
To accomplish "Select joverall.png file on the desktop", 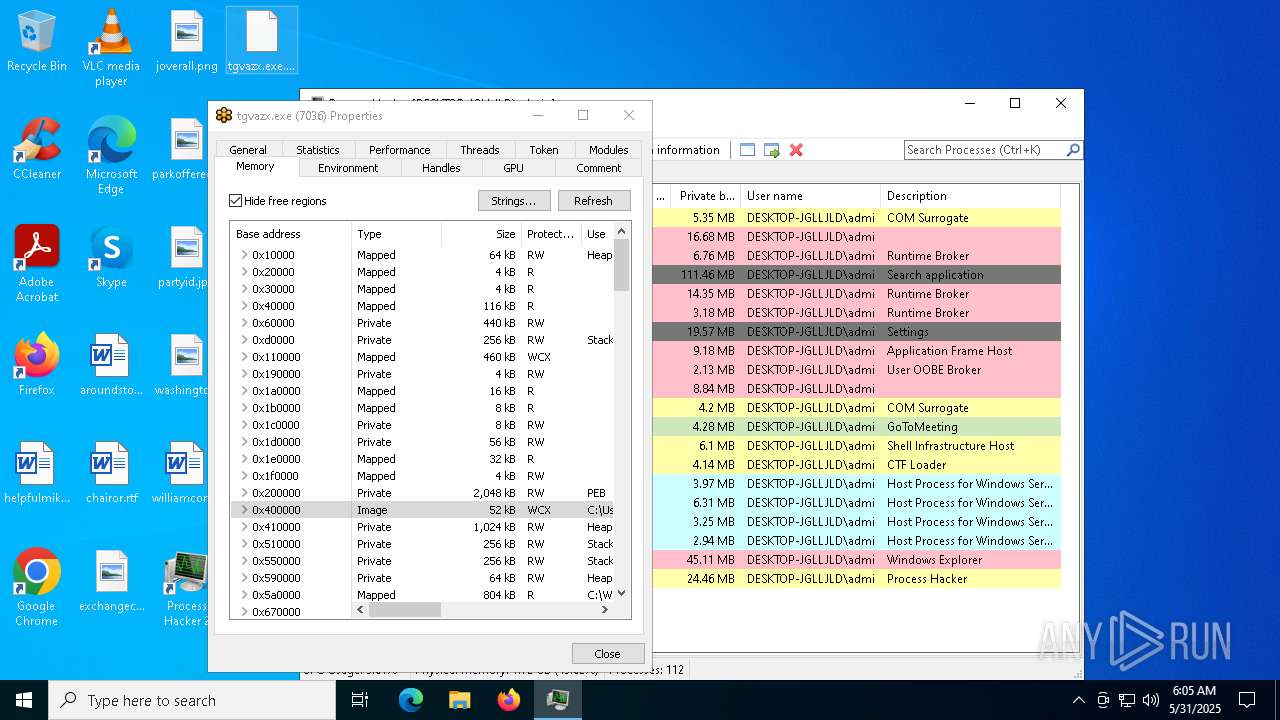I will coord(187,41).
